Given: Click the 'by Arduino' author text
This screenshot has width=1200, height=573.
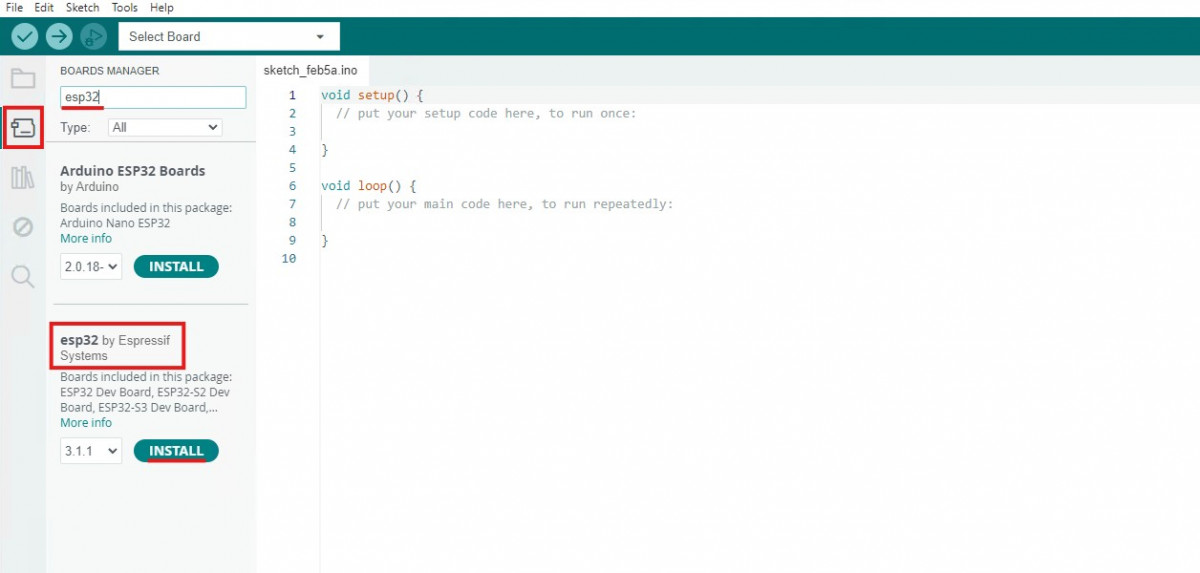Looking at the screenshot, I should [89, 187].
